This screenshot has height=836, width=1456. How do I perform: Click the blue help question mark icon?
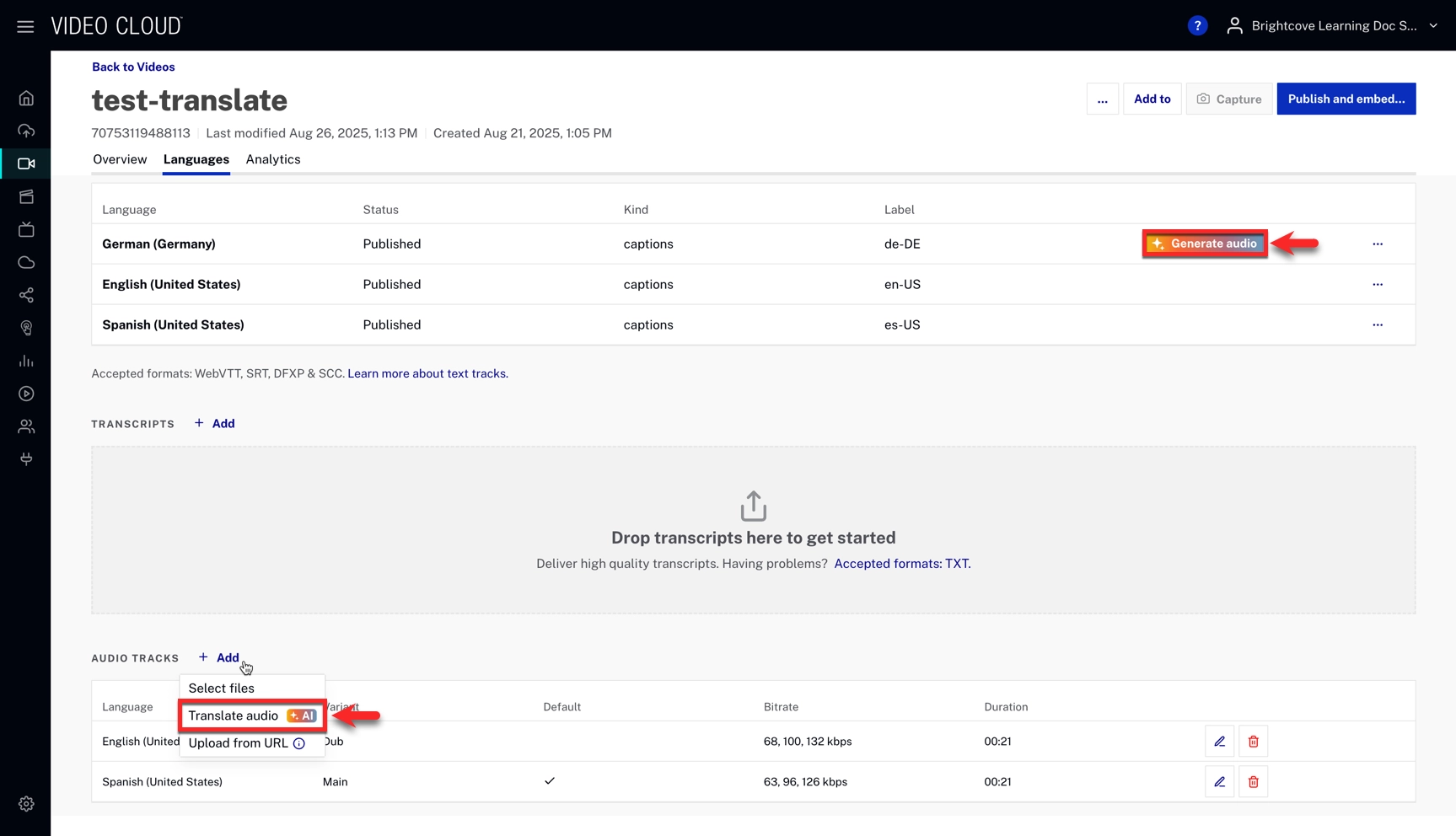click(x=1196, y=26)
